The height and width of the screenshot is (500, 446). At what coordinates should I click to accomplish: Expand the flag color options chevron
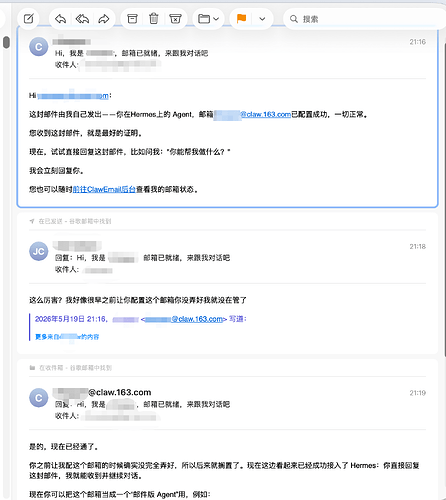tap(262, 19)
